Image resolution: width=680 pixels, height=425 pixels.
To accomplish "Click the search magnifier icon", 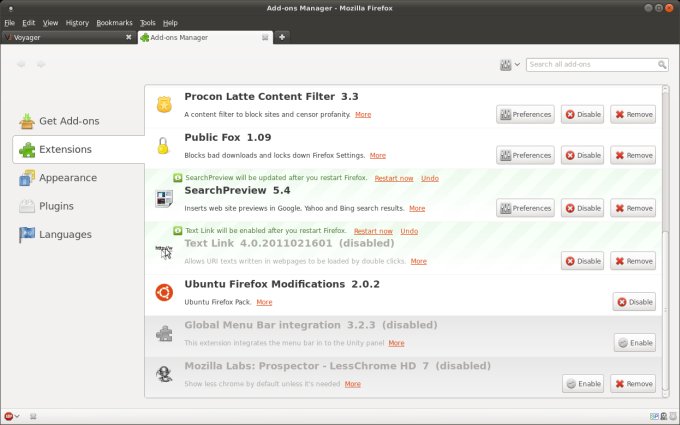I will tap(662, 65).
